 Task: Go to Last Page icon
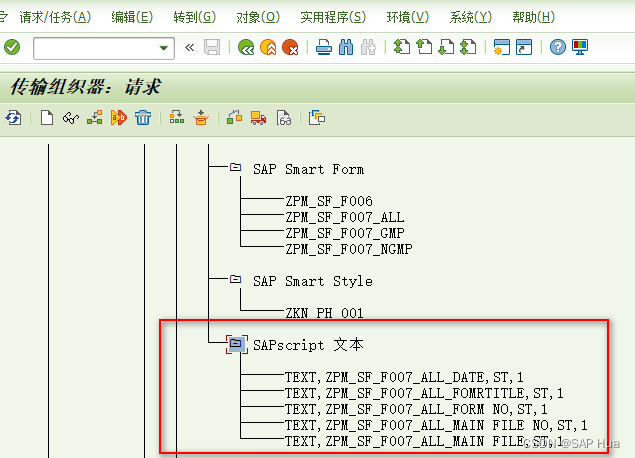[x=468, y=47]
